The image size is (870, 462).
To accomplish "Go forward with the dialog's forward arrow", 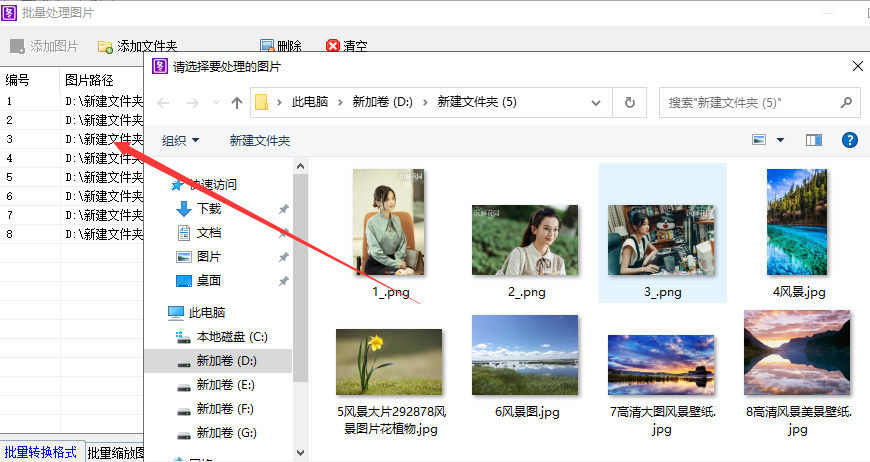I will tap(193, 103).
